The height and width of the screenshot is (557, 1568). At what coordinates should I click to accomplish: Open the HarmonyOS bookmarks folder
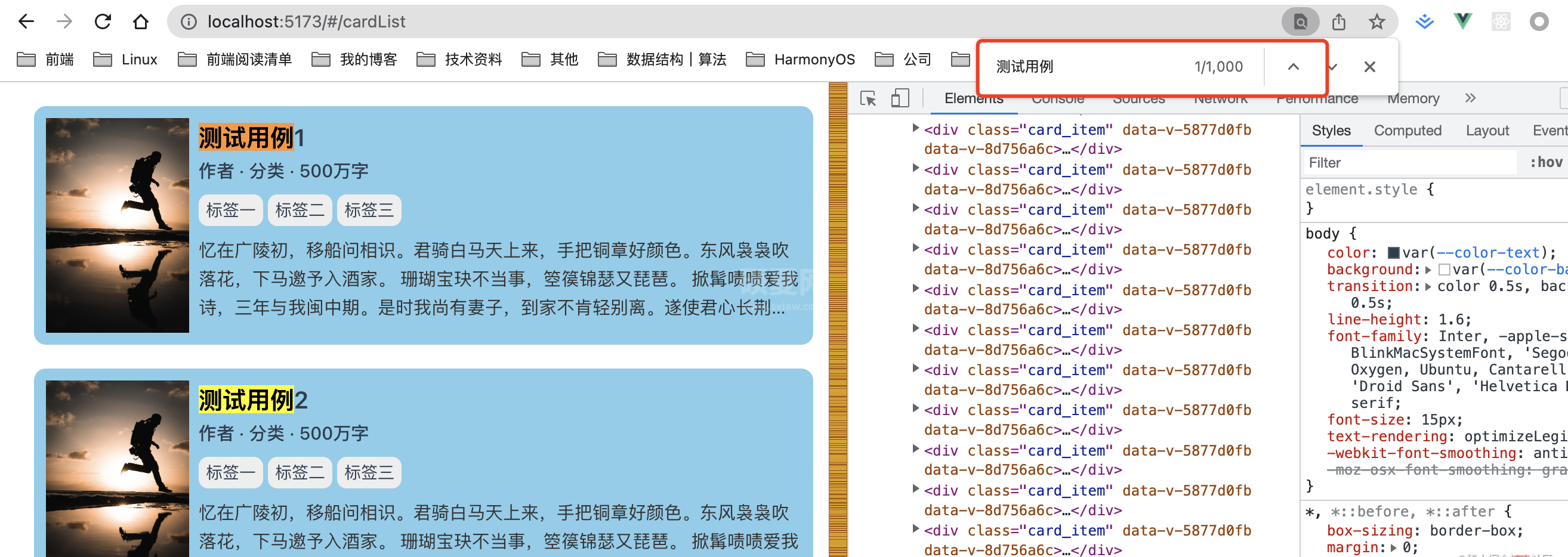[801, 59]
